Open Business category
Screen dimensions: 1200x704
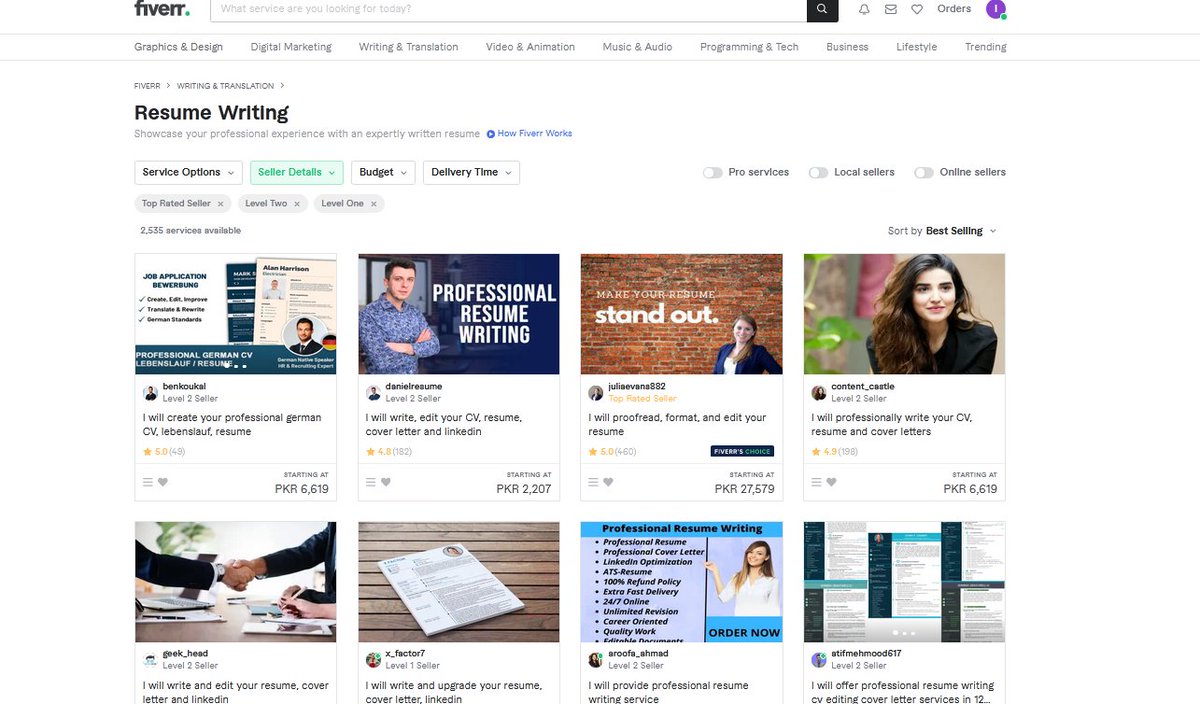tap(847, 47)
